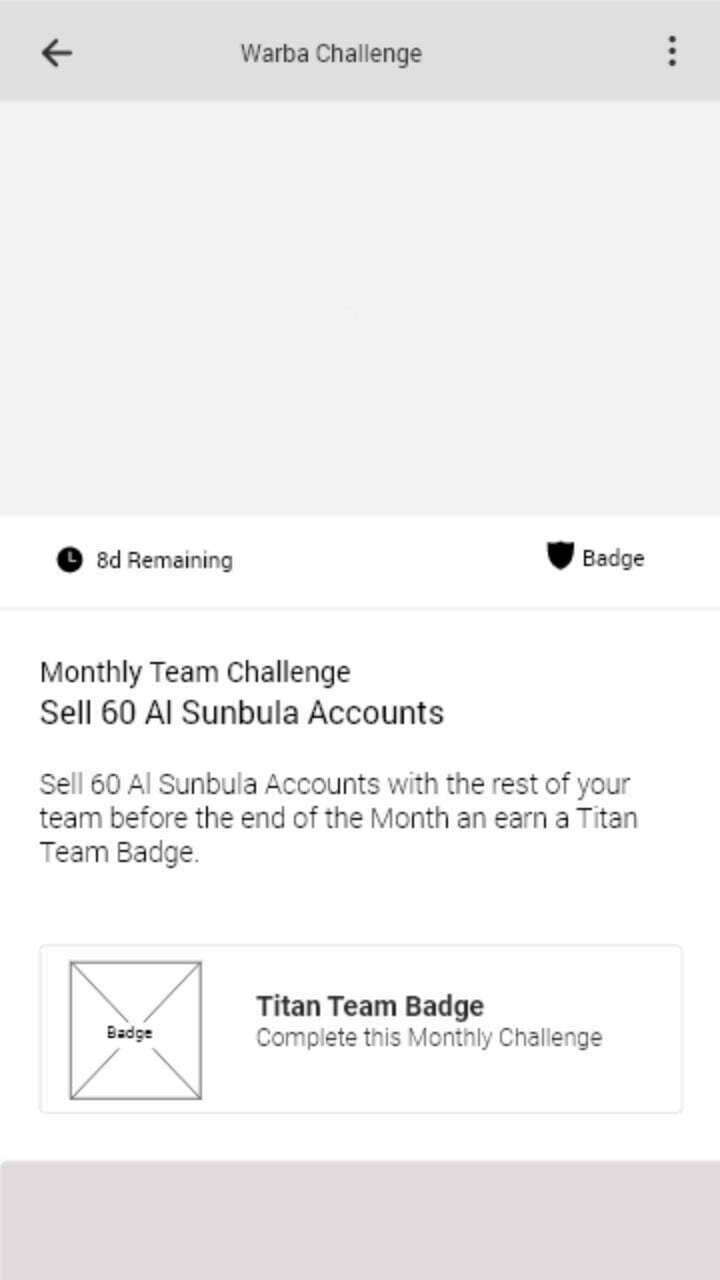This screenshot has height=1280, width=720.
Task: Select the Badge placeholder thumbnail
Action: 135,1030
